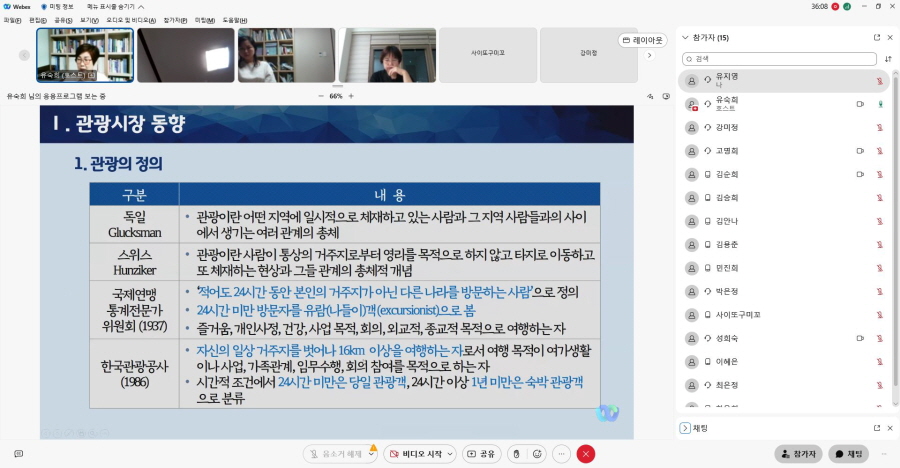This screenshot has height=468, width=900.
Task: Zoom in shared content with plus
Action: (x=351, y=96)
